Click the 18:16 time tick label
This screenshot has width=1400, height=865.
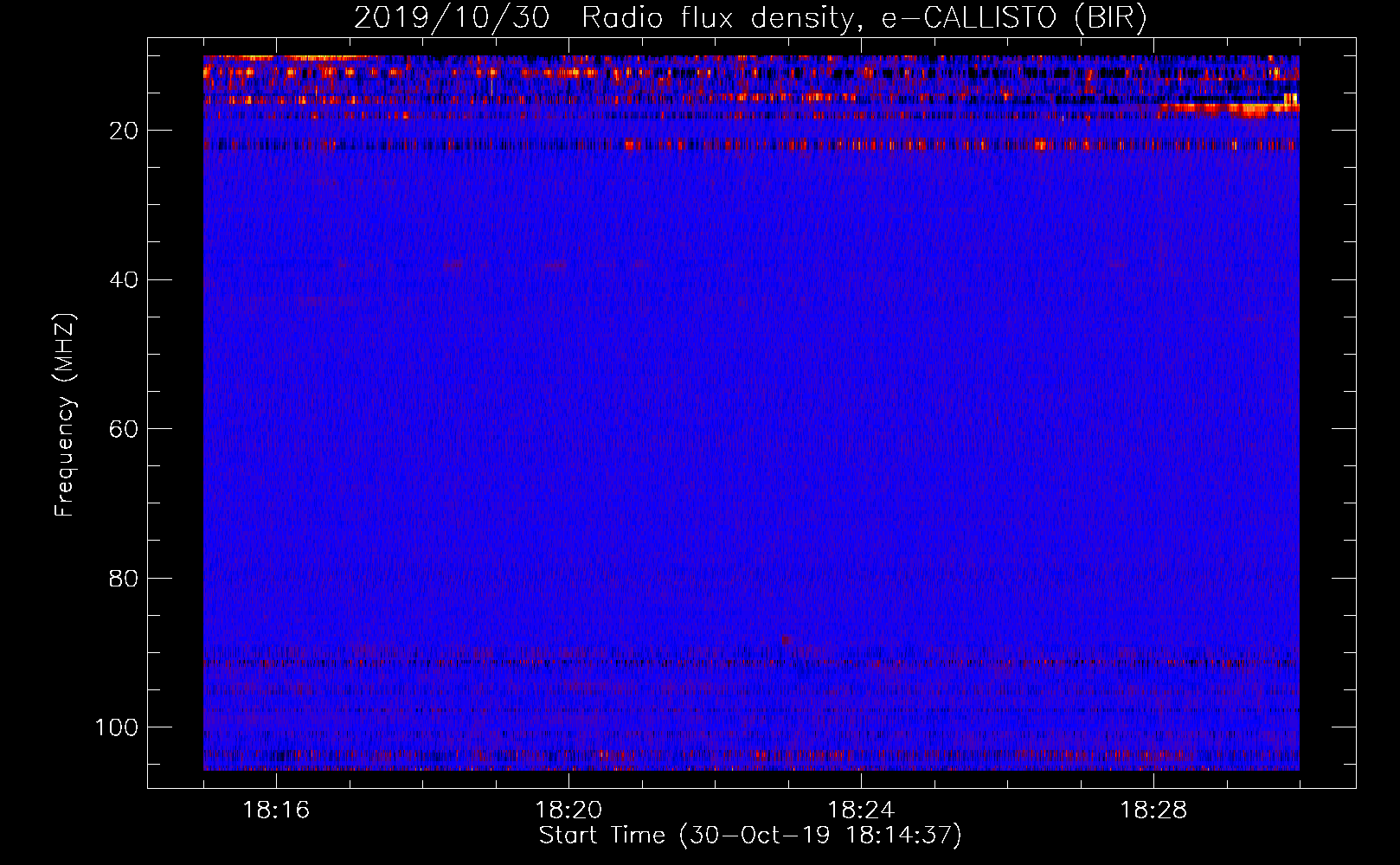pos(276,811)
